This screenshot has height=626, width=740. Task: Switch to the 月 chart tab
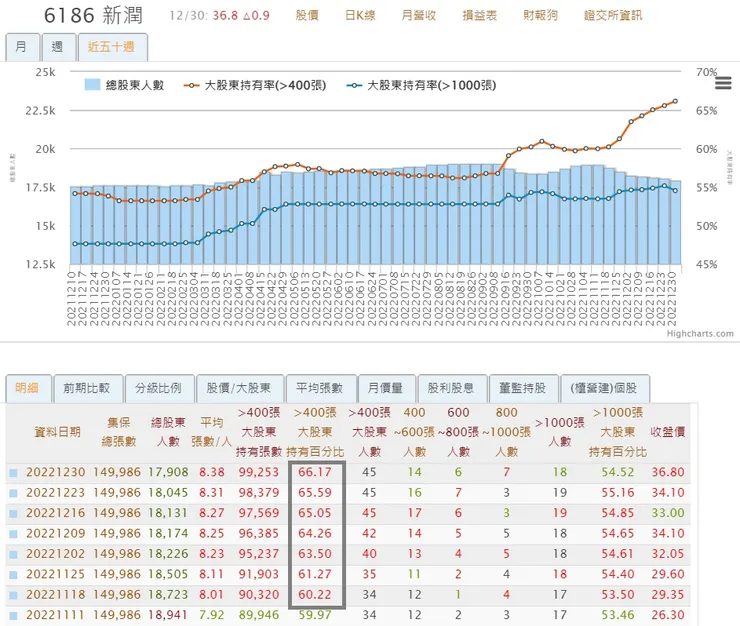pos(22,47)
